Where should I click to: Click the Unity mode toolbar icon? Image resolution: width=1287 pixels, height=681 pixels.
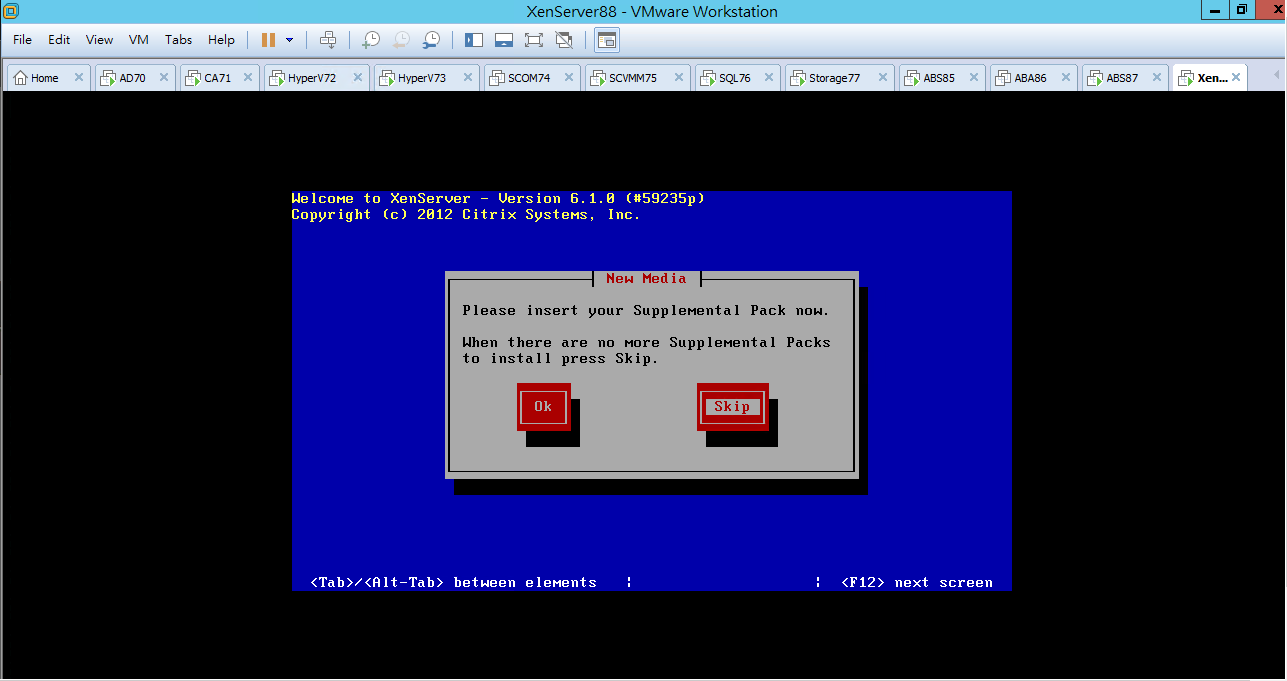[x=564, y=40]
